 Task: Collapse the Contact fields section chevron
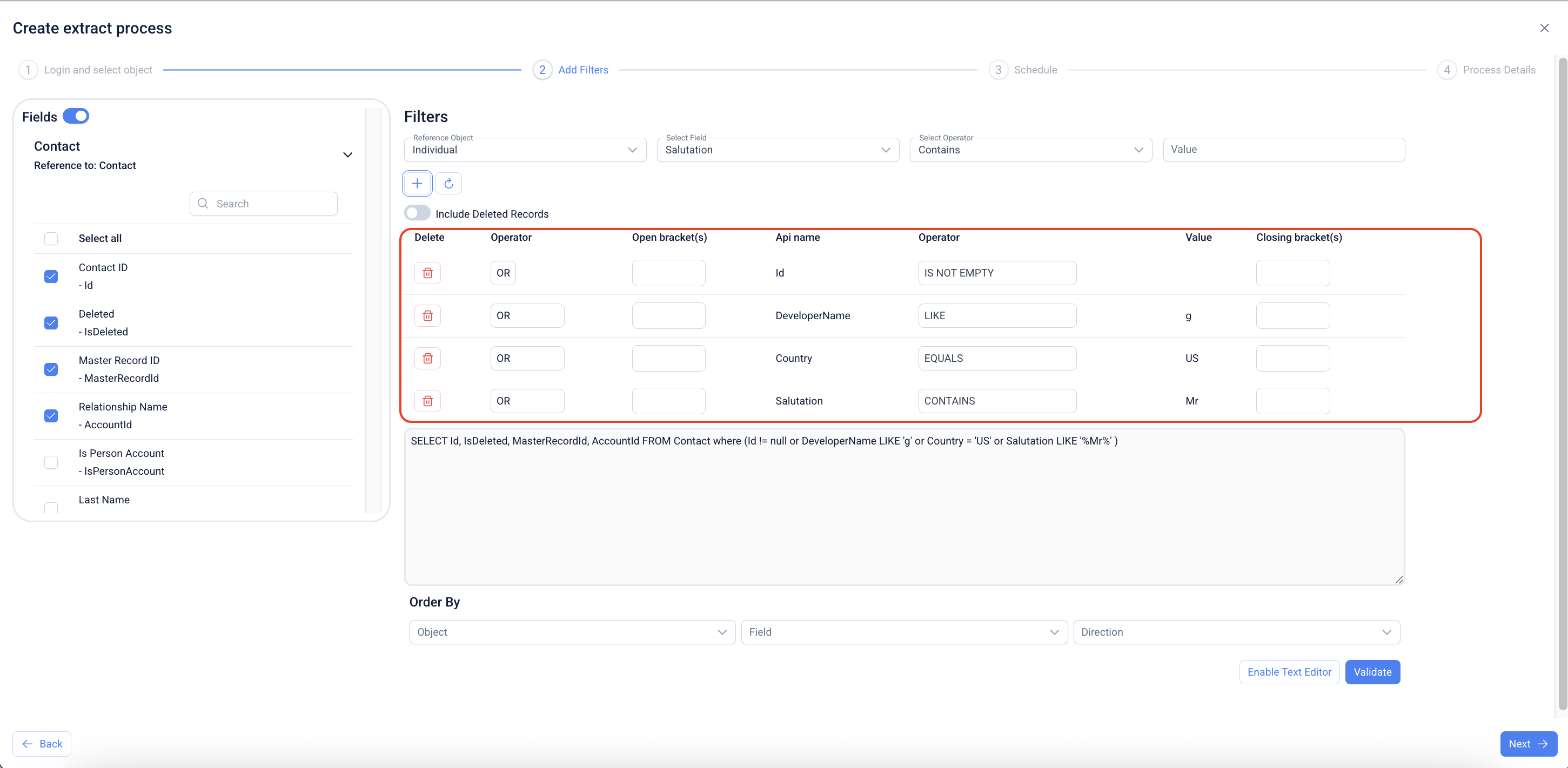coord(347,154)
